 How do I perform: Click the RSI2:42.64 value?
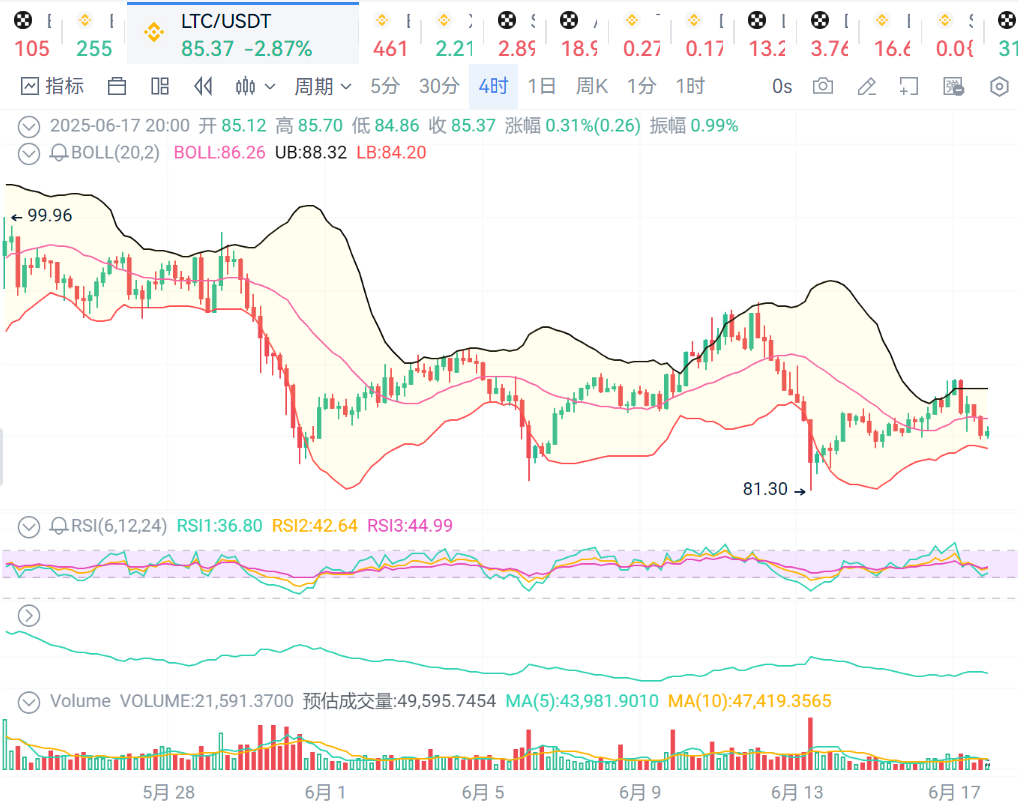click(x=314, y=526)
